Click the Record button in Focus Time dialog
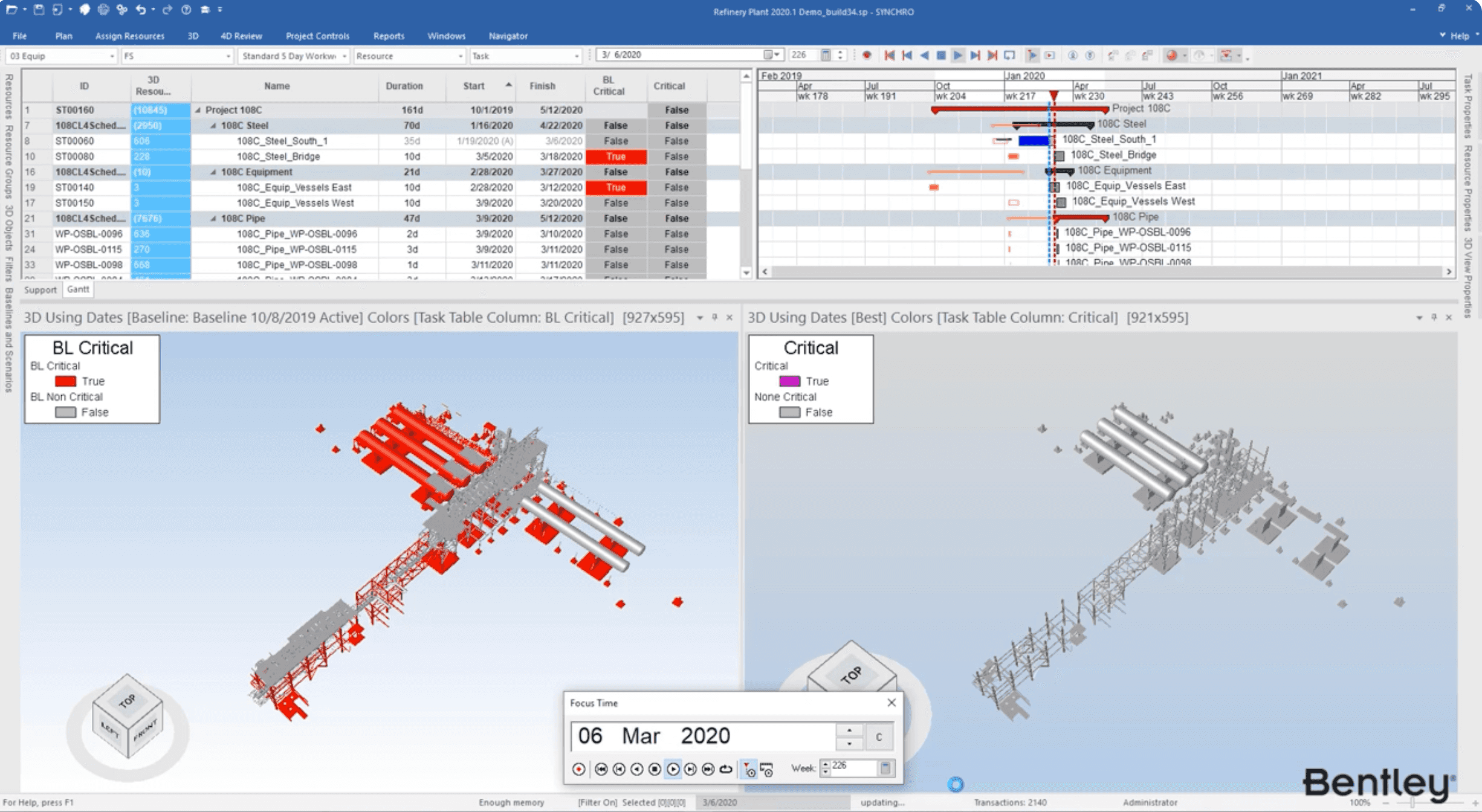Image resolution: width=1482 pixels, height=812 pixels. coord(578,769)
